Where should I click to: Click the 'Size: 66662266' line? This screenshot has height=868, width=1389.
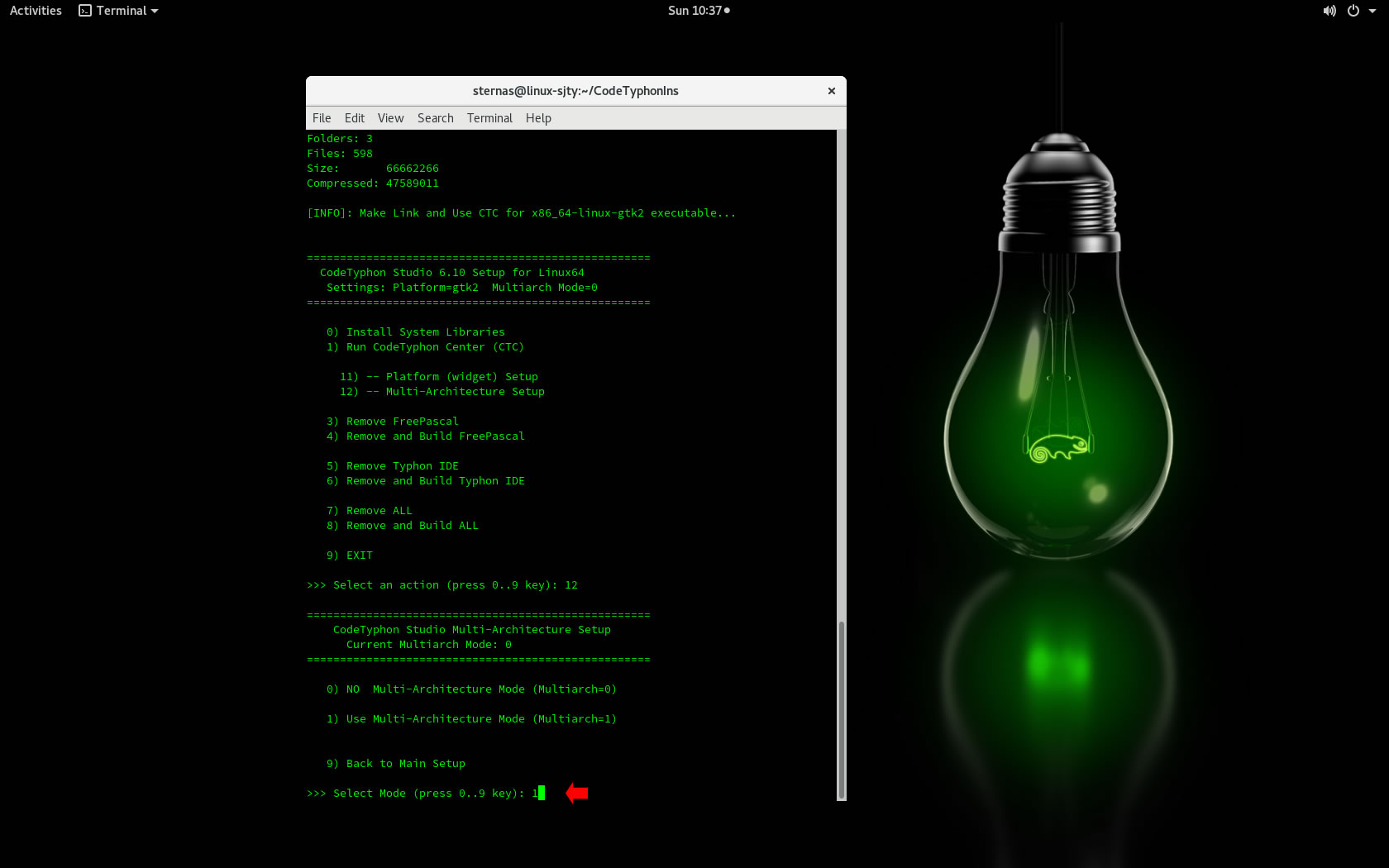373,169
